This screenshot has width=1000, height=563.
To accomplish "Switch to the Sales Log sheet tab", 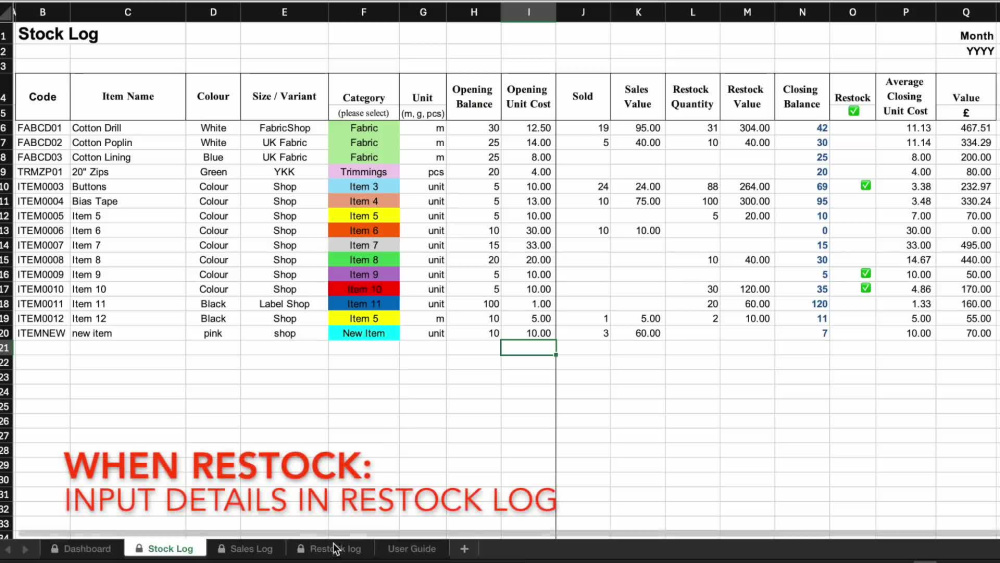I will coord(246,548).
